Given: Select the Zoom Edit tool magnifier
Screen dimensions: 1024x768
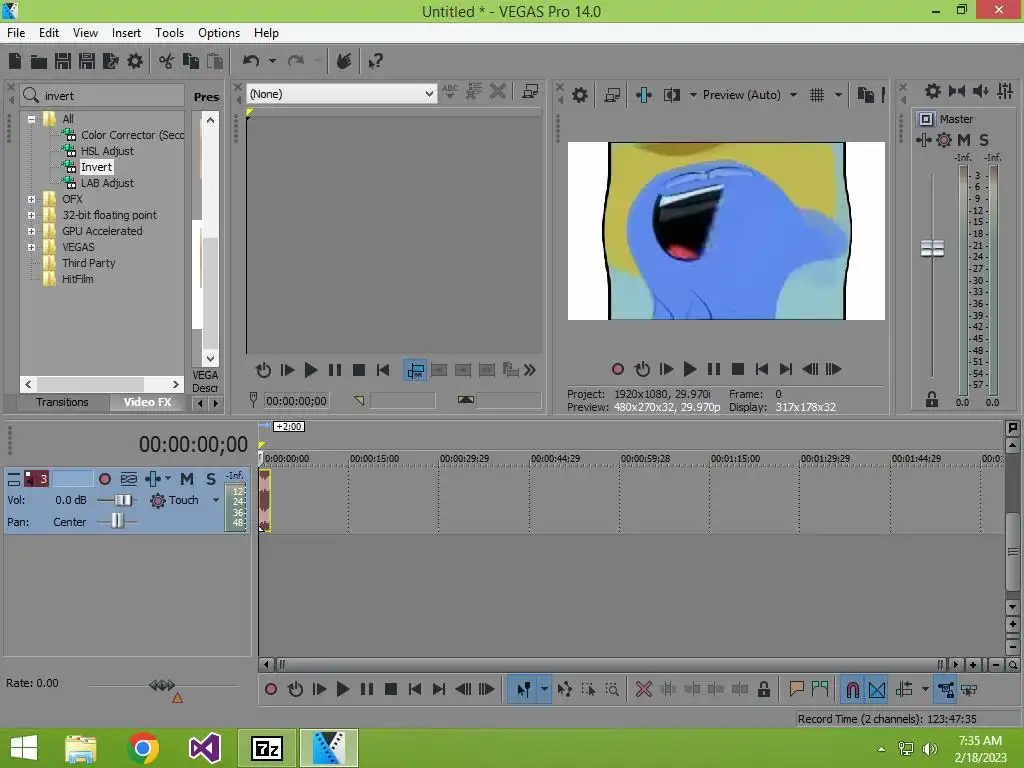Looking at the screenshot, I should coord(612,689).
